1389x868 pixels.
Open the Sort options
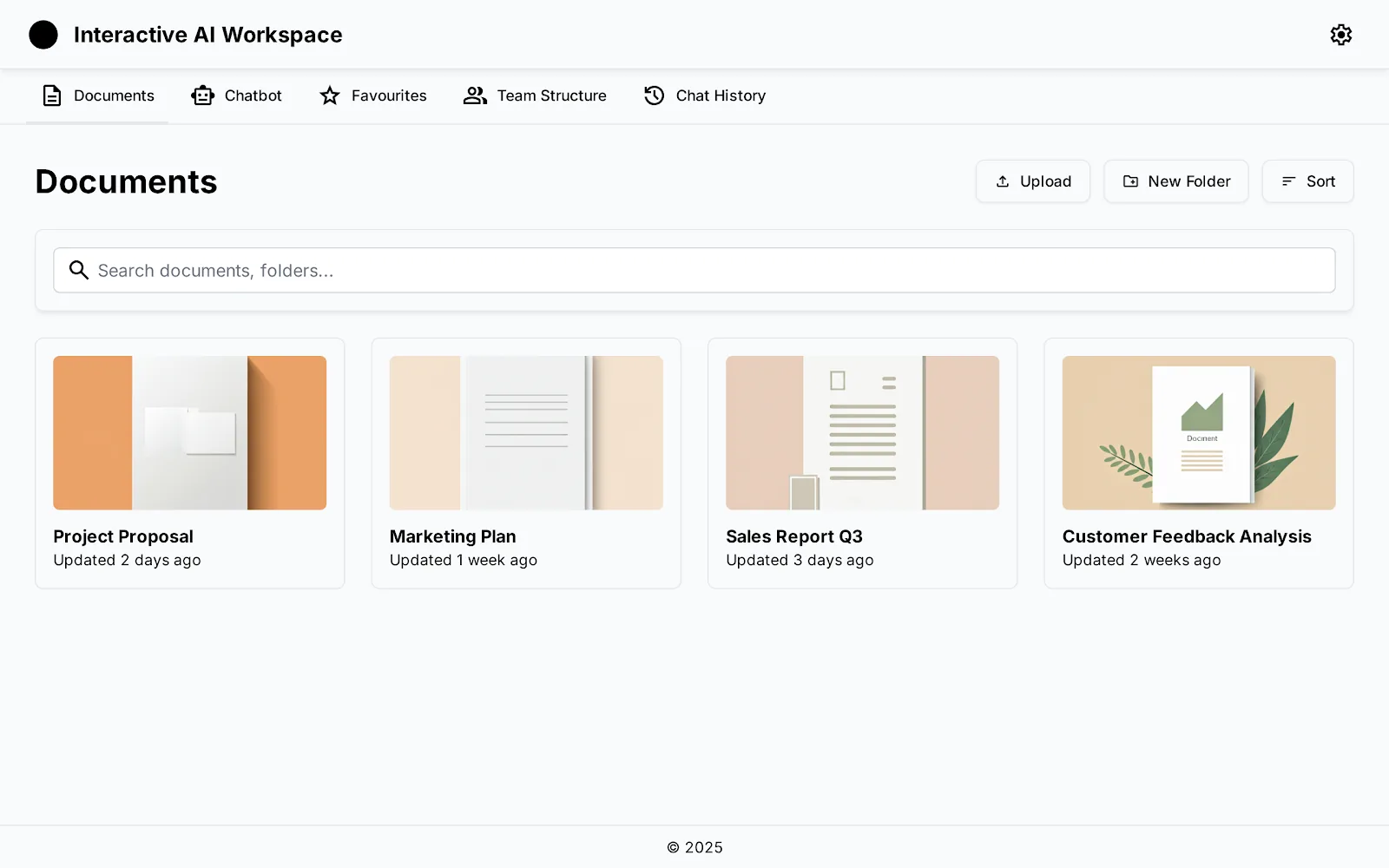[1308, 181]
